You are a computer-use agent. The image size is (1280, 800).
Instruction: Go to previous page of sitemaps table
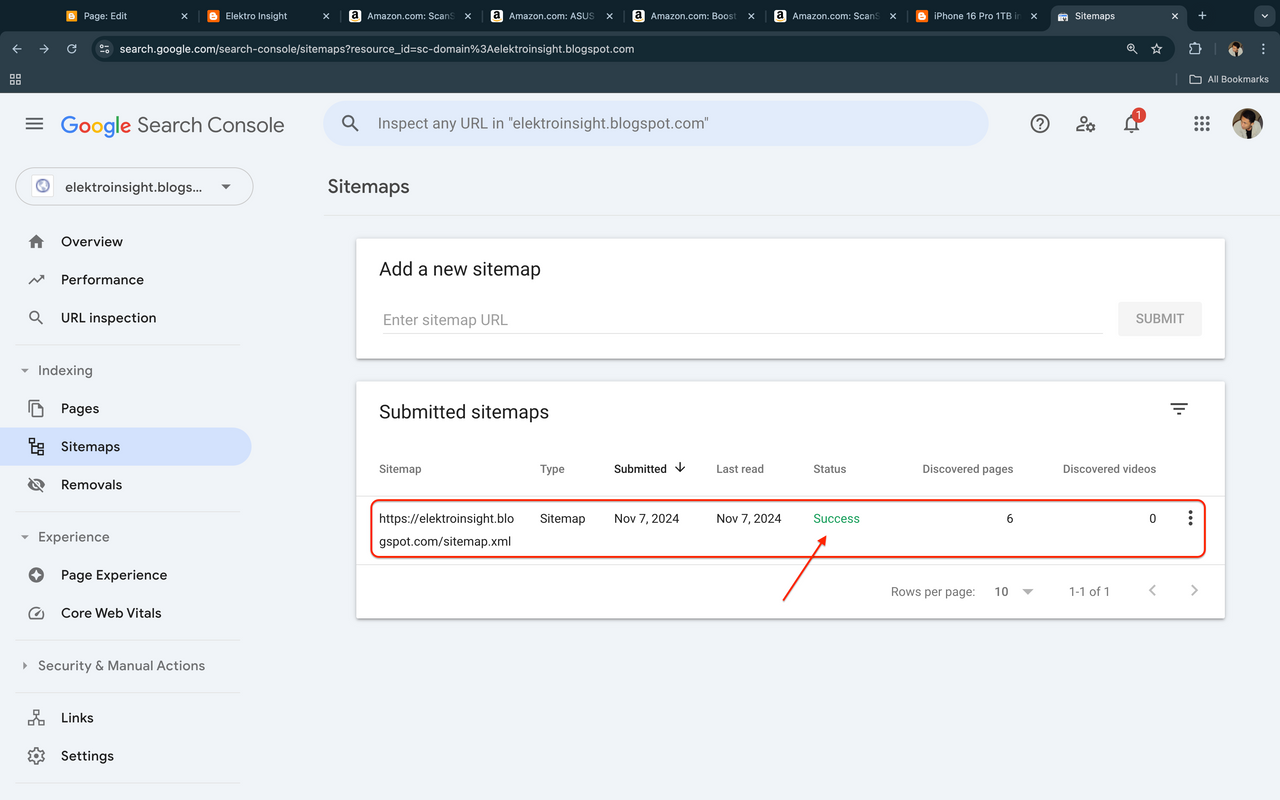pyautogui.click(x=1152, y=591)
